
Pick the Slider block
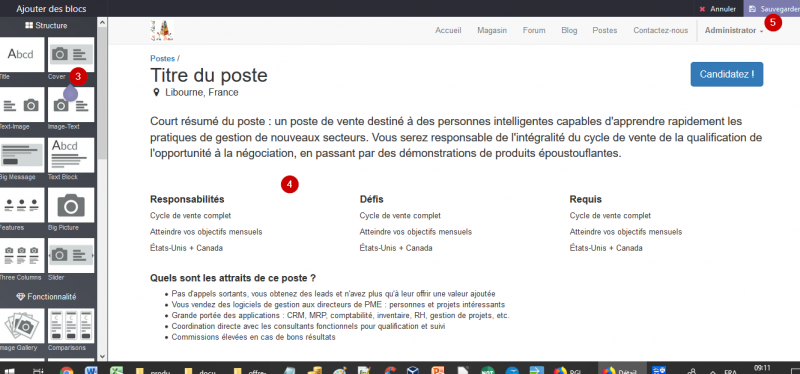point(71,255)
